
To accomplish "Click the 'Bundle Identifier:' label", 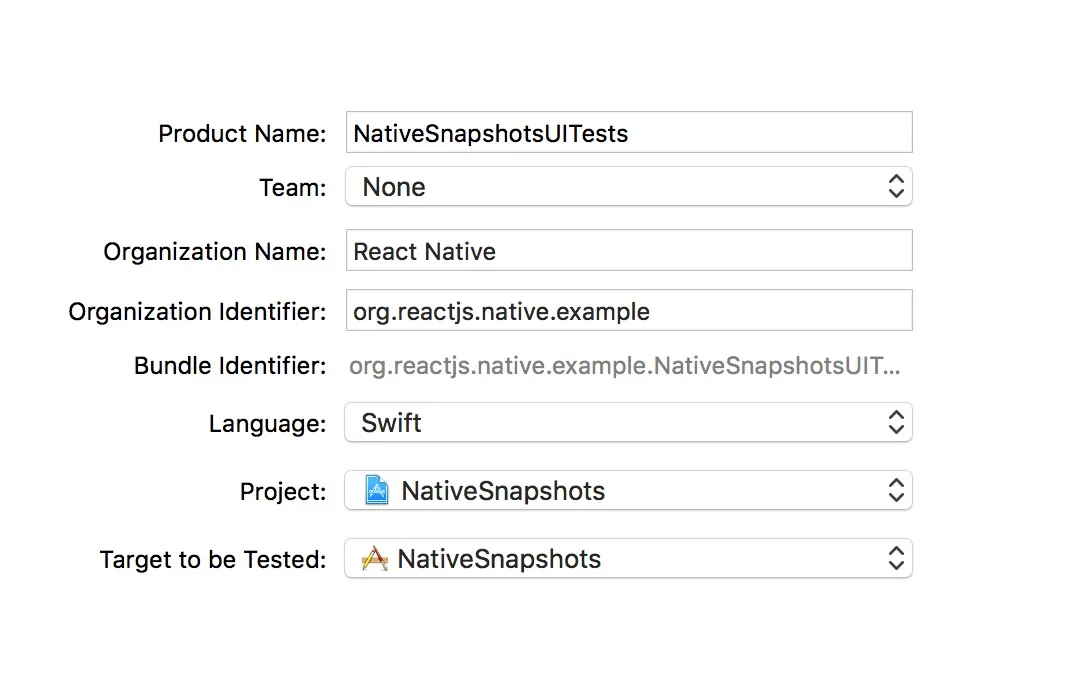I will (x=230, y=366).
